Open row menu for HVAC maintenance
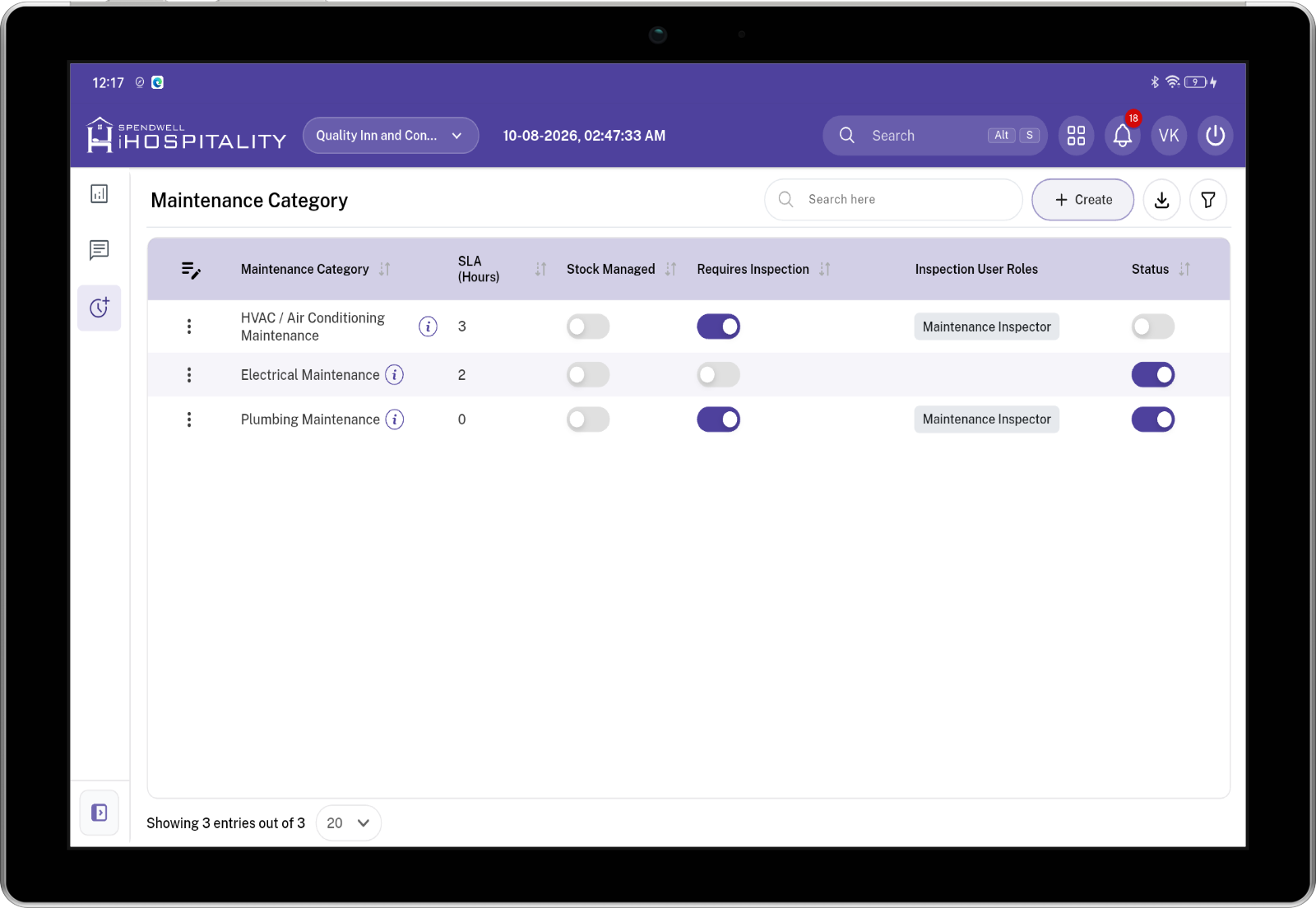Viewport: 1316px width, 908px height. 189,327
